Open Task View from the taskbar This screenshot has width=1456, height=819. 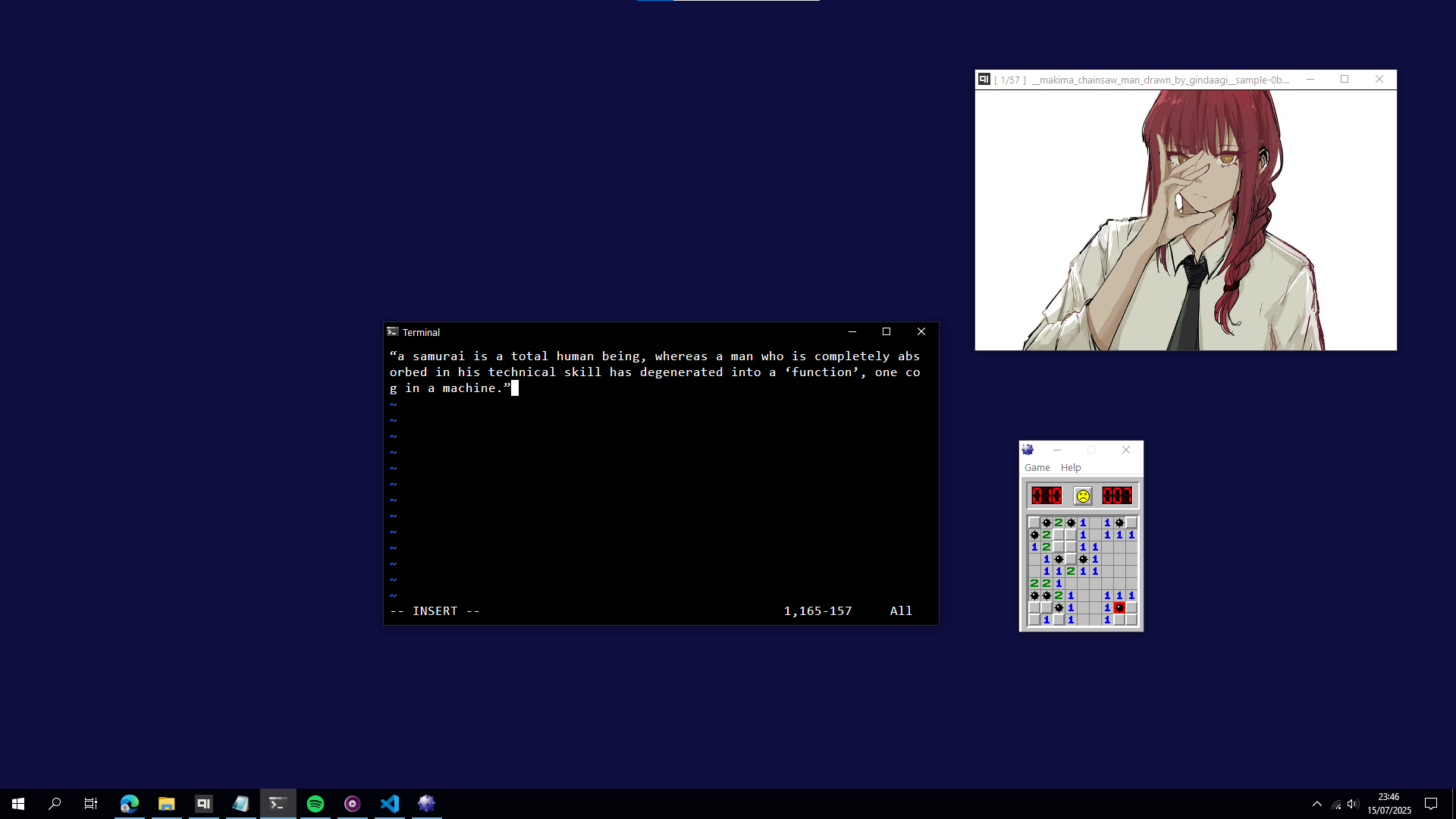[x=91, y=804]
